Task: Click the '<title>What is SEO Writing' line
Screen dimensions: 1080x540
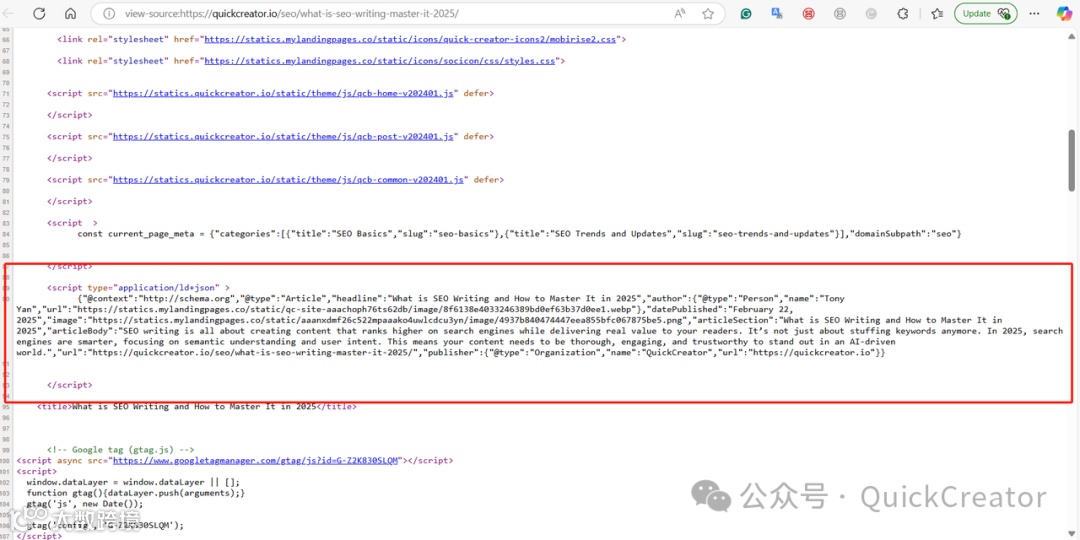Action: [197, 406]
